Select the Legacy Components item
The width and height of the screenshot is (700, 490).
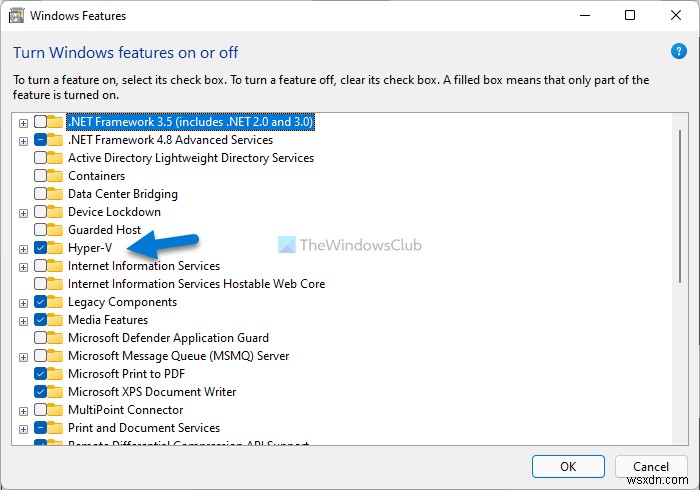pos(122,302)
